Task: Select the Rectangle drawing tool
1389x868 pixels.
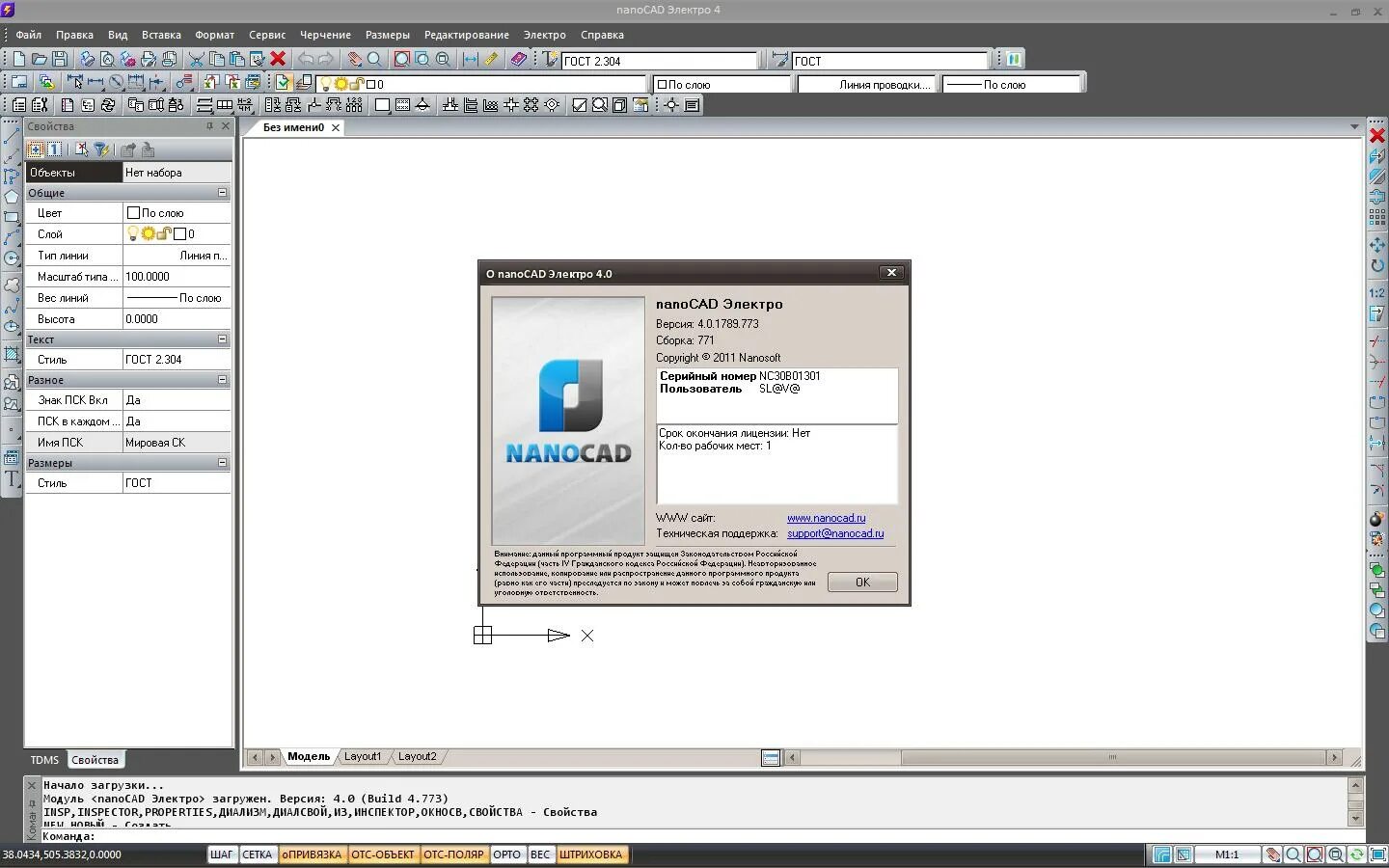Action: (x=12, y=217)
